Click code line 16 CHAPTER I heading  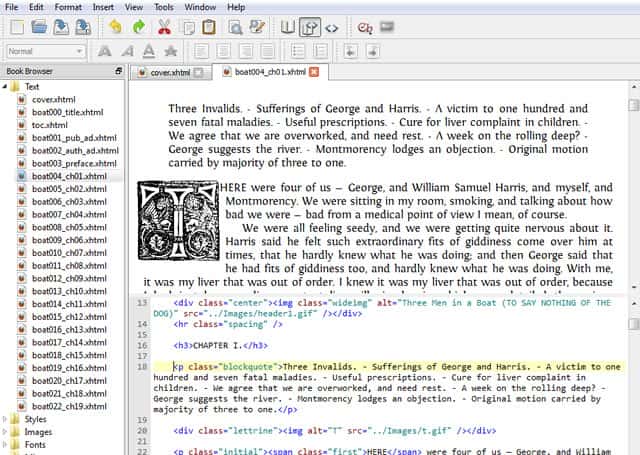(x=221, y=346)
